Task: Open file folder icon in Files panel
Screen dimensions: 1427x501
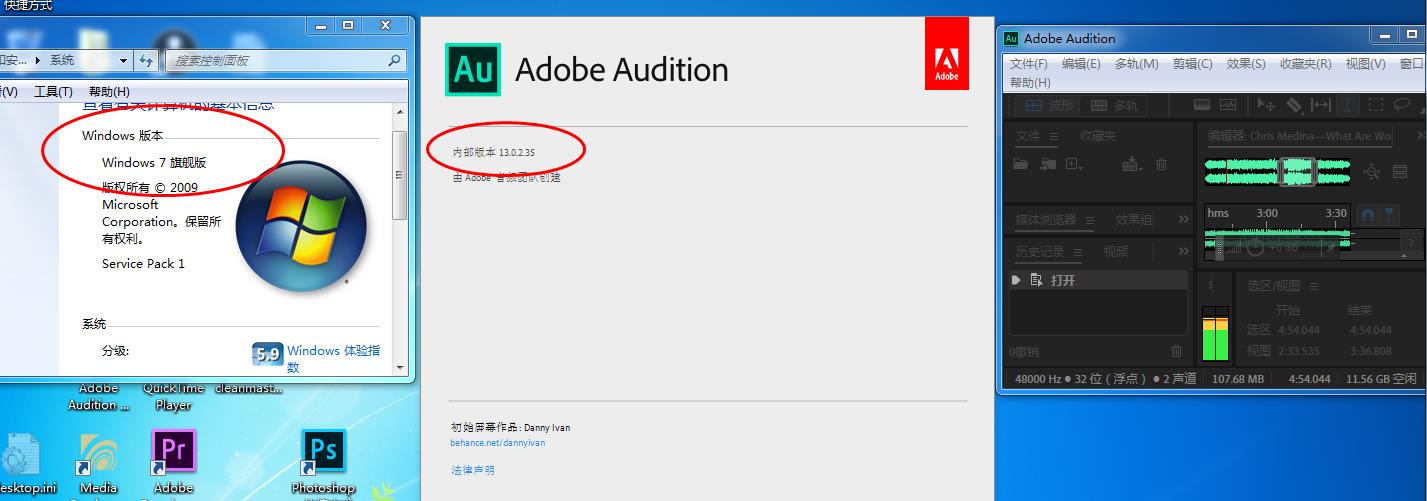Action: [x=1021, y=163]
